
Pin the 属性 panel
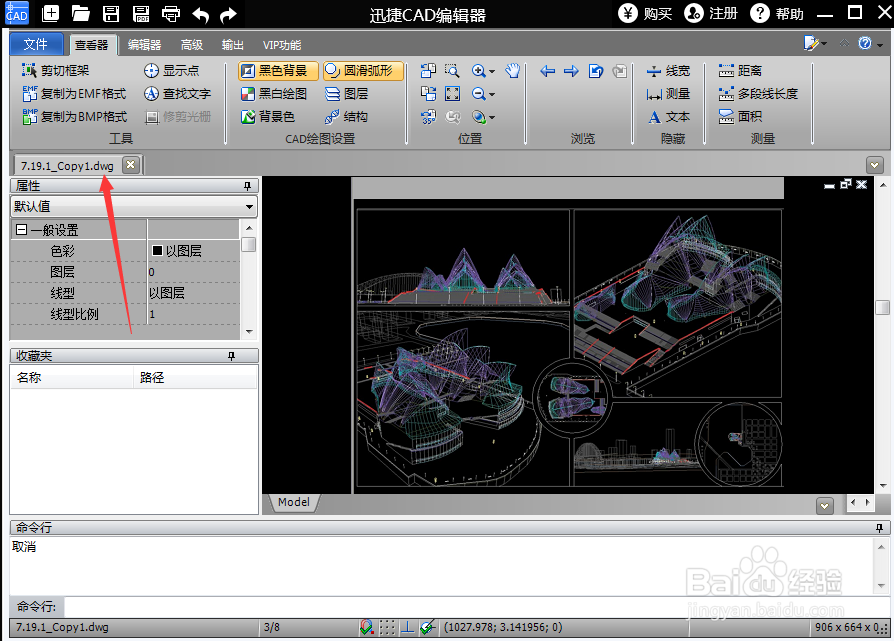click(247, 186)
